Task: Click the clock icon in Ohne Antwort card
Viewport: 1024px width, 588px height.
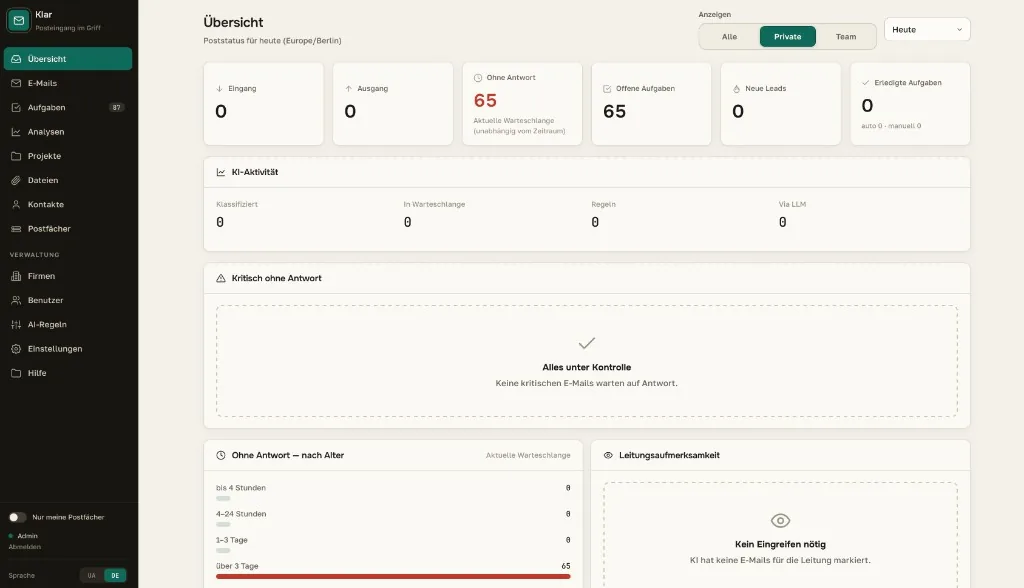Action: pos(478,78)
